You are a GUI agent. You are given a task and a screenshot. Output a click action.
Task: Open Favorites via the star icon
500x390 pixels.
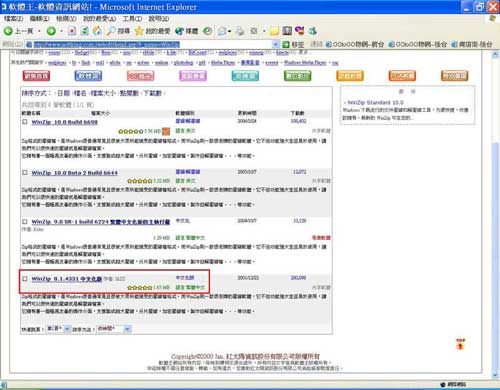(139, 31)
